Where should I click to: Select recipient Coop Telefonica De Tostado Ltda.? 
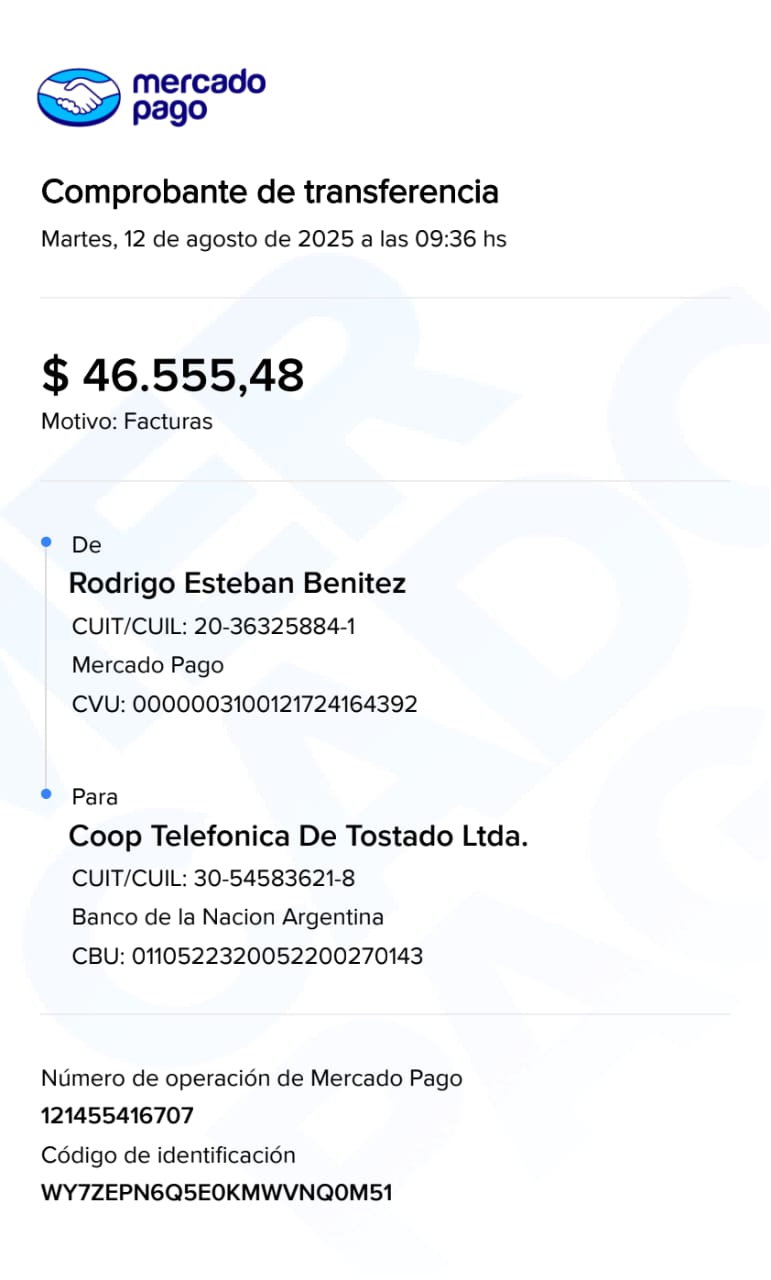point(298,836)
